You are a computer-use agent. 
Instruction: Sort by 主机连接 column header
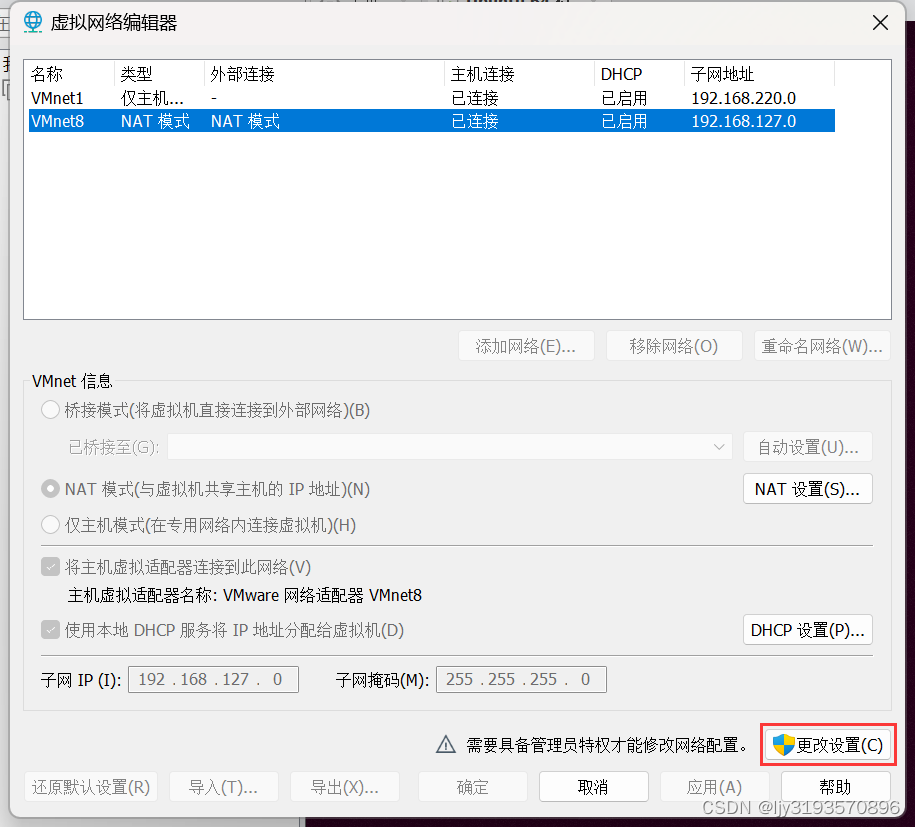click(519, 74)
